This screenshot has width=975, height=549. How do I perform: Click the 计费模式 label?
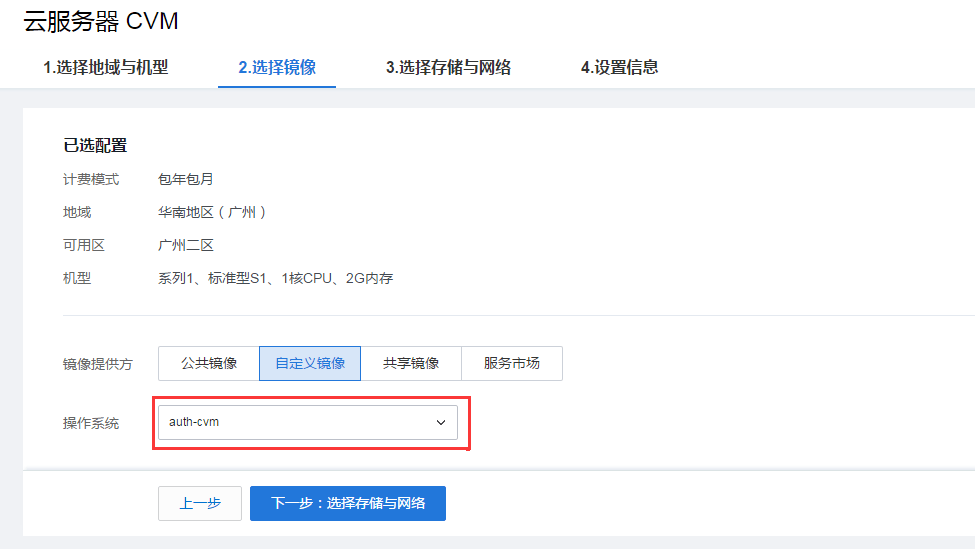(91, 180)
